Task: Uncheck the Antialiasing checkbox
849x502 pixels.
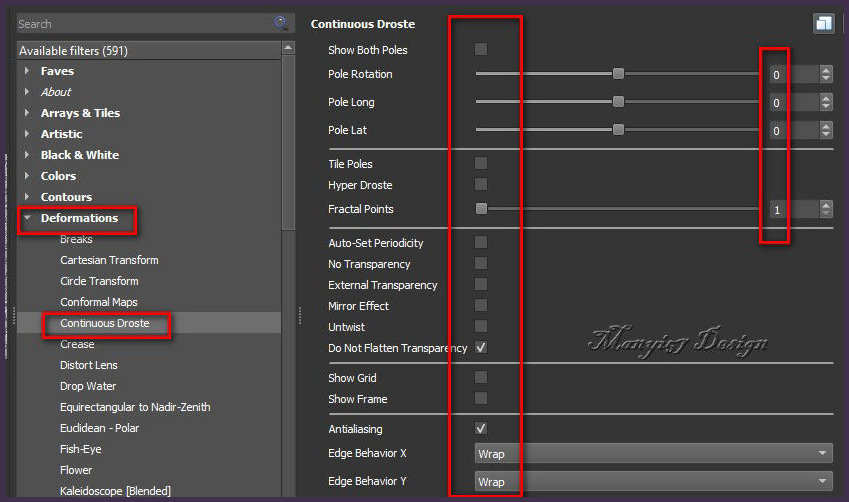Action: (481, 428)
